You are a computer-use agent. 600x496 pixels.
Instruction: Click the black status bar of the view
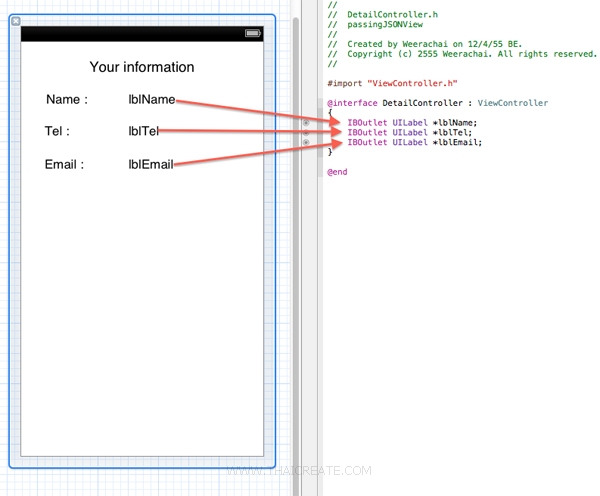click(142, 34)
